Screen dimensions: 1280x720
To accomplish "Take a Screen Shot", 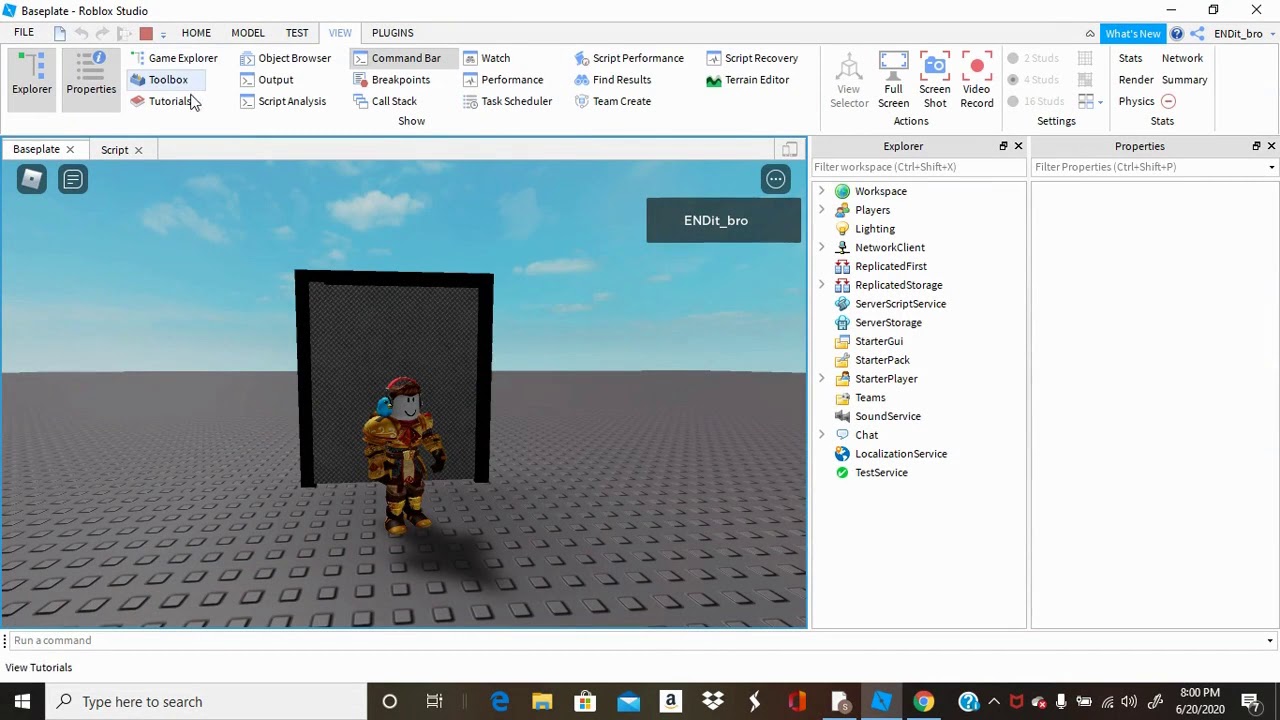I will coord(935,80).
